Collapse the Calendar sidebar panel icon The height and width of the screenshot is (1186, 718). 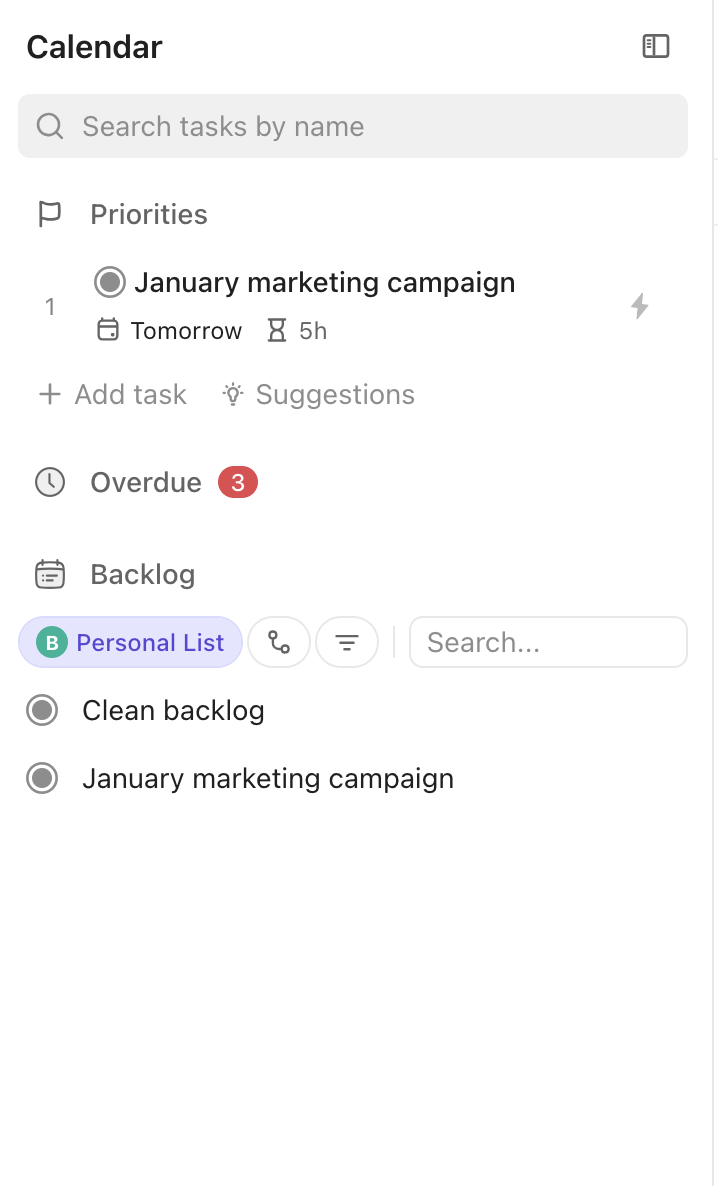tap(655, 46)
